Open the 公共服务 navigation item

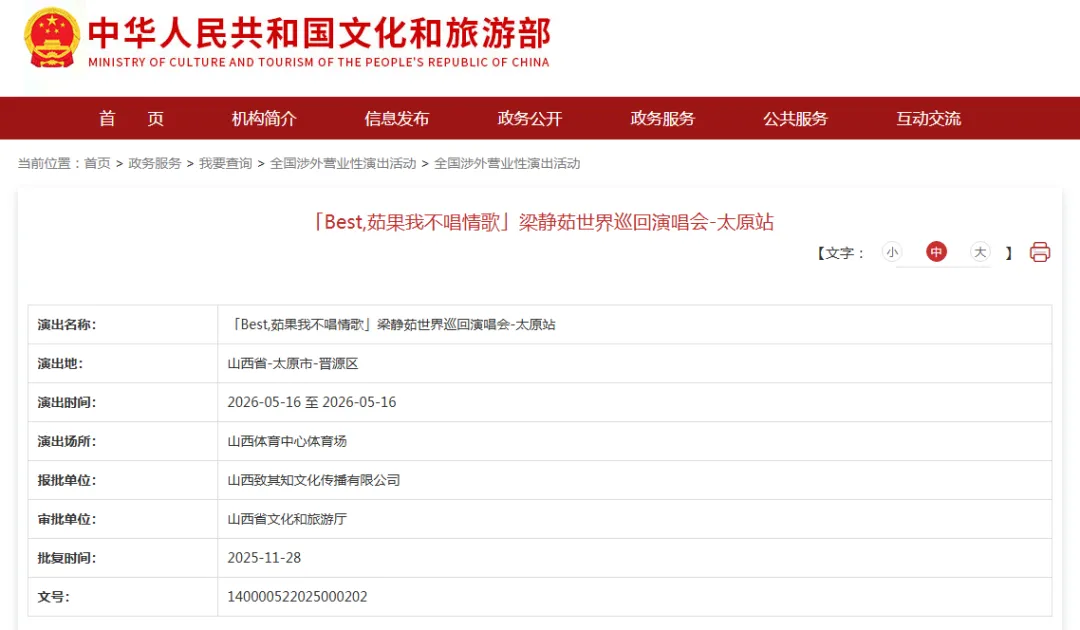click(795, 118)
